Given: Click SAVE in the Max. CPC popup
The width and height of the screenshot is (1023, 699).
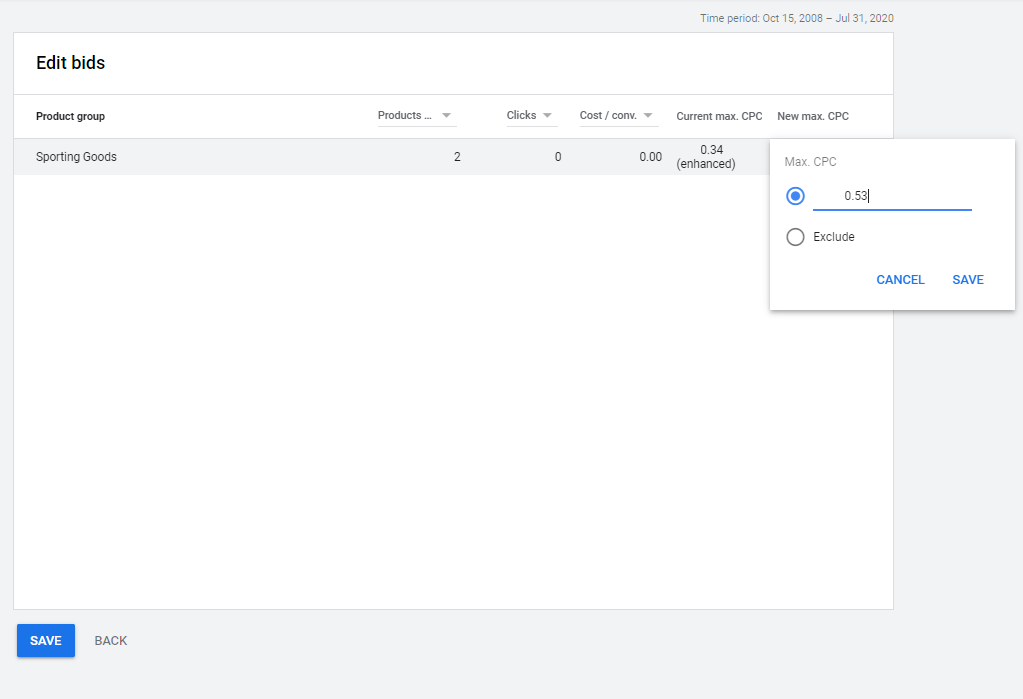Looking at the screenshot, I should tap(968, 280).
